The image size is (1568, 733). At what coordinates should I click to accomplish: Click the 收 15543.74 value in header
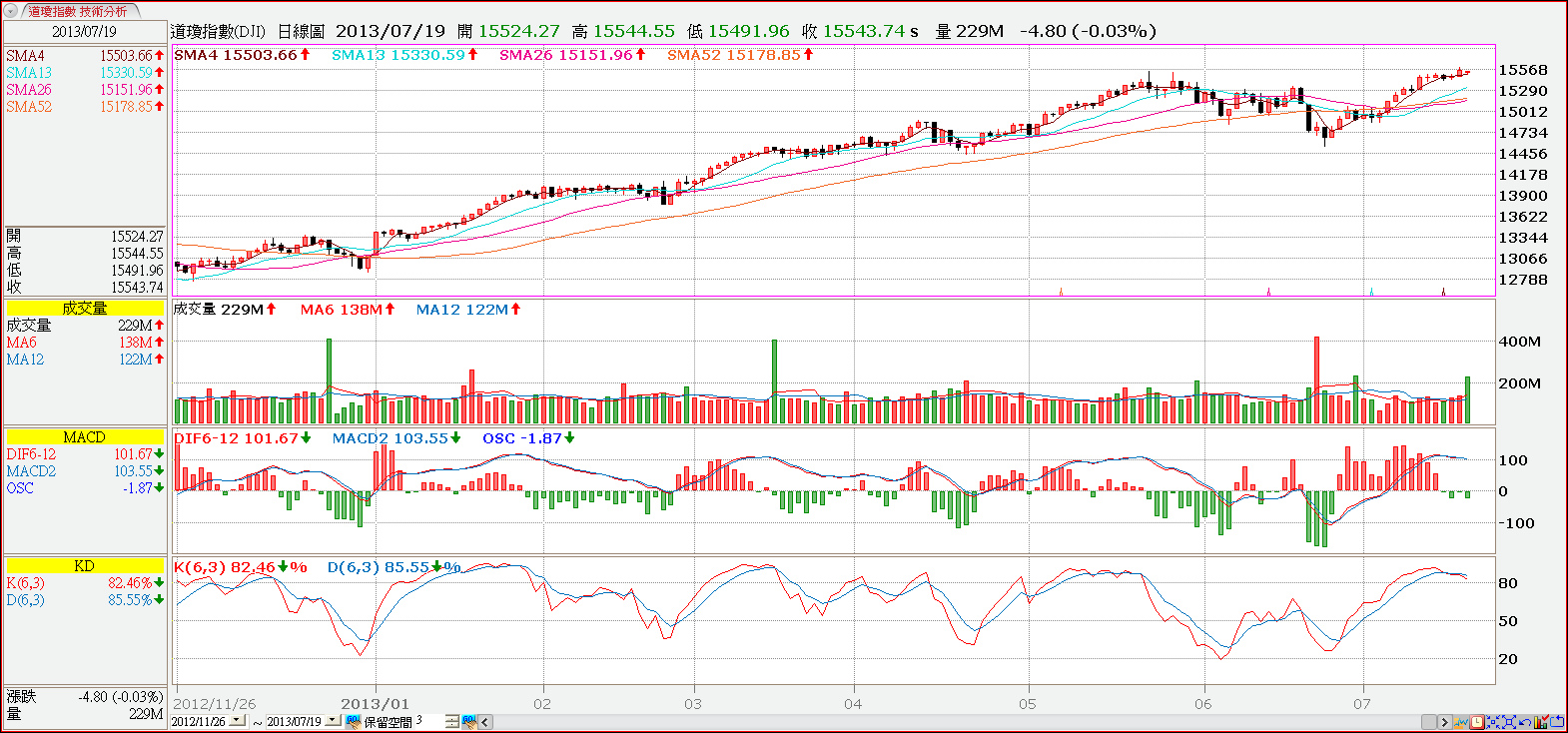[x=854, y=31]
